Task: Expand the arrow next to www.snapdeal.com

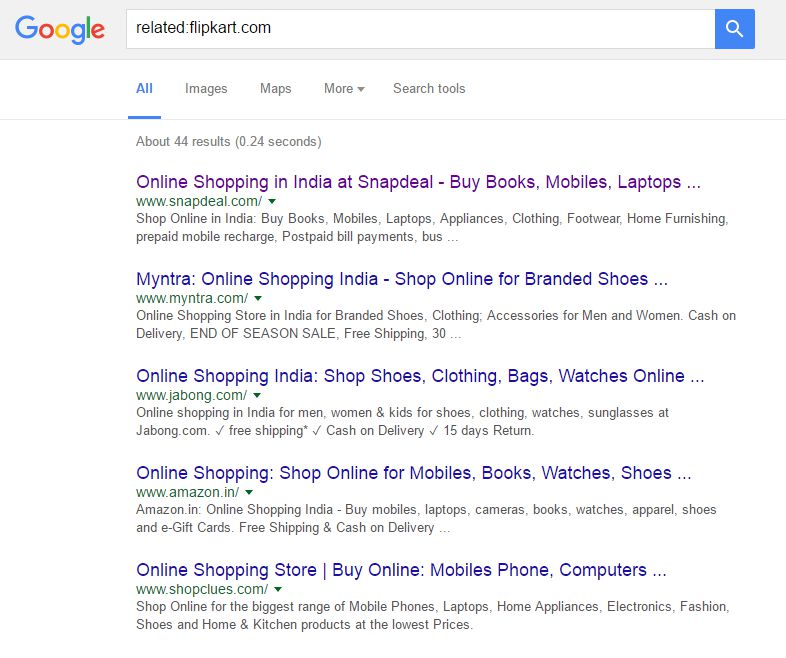Action: point(272,201)
